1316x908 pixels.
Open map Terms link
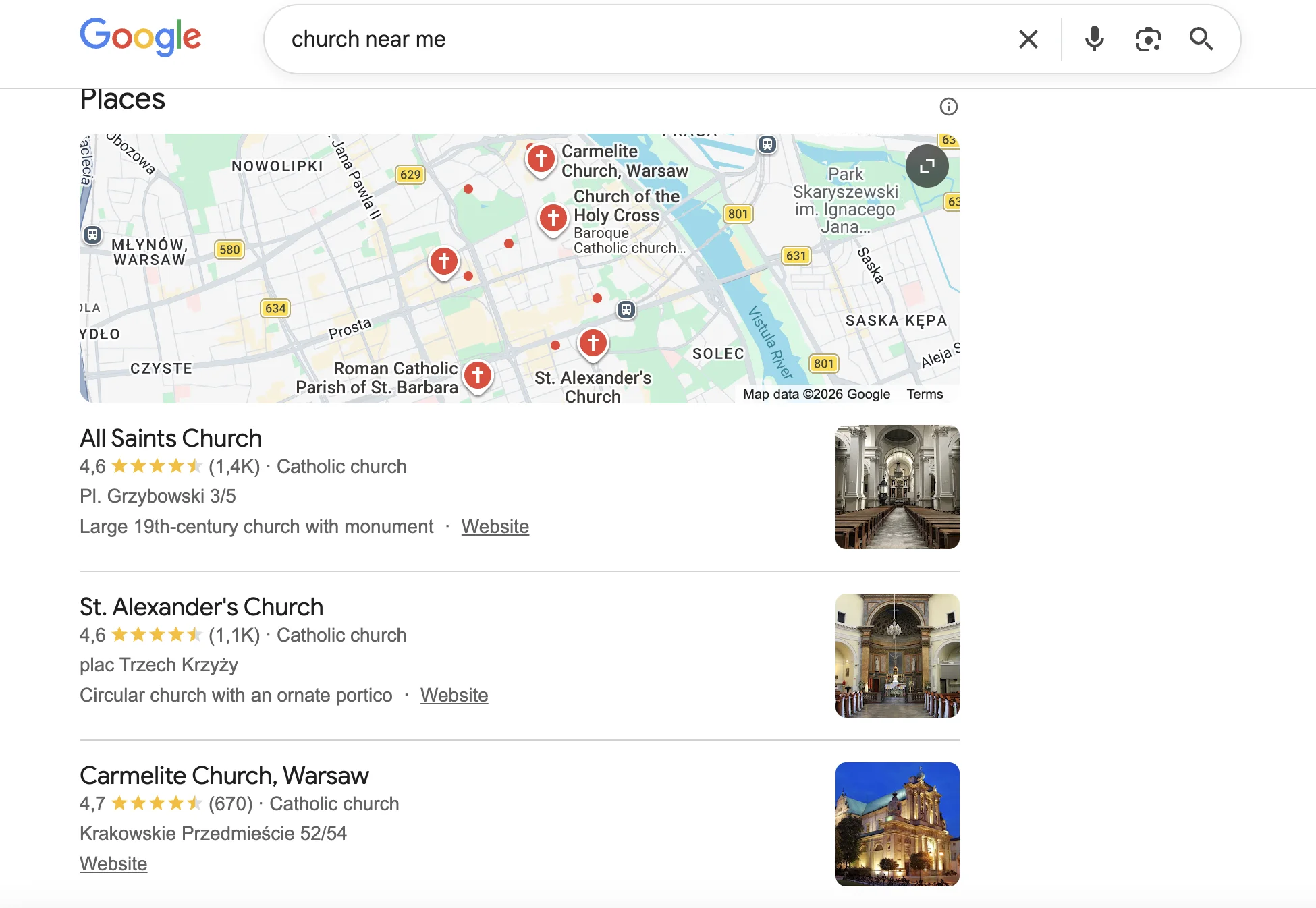click(x=925, y=394)
